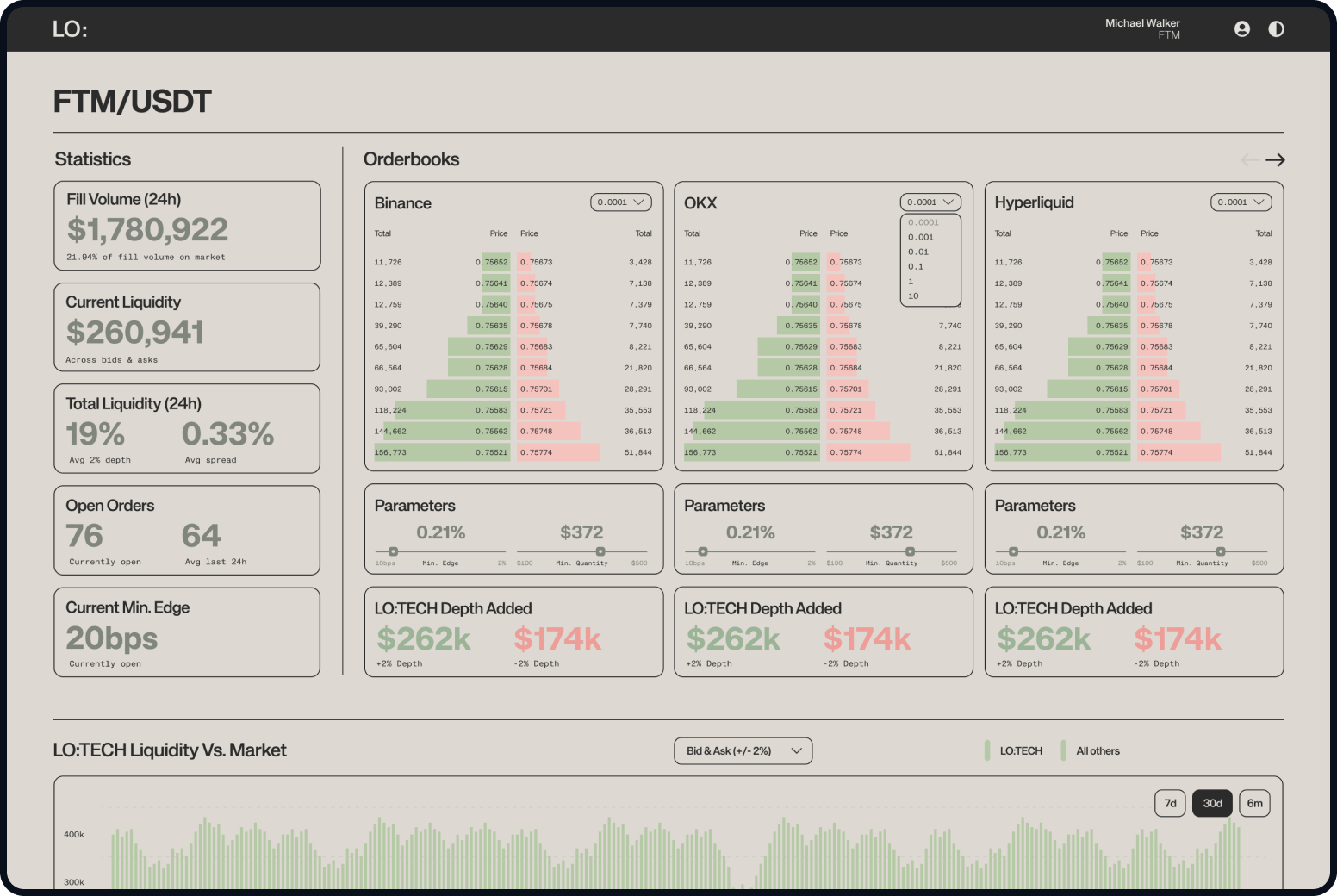Viewport: 1337px width, 896px height.
Task: Click Hyperliquid $372 Min. Quantity value
Action: pyautogui.click(x=1202, y=532)
